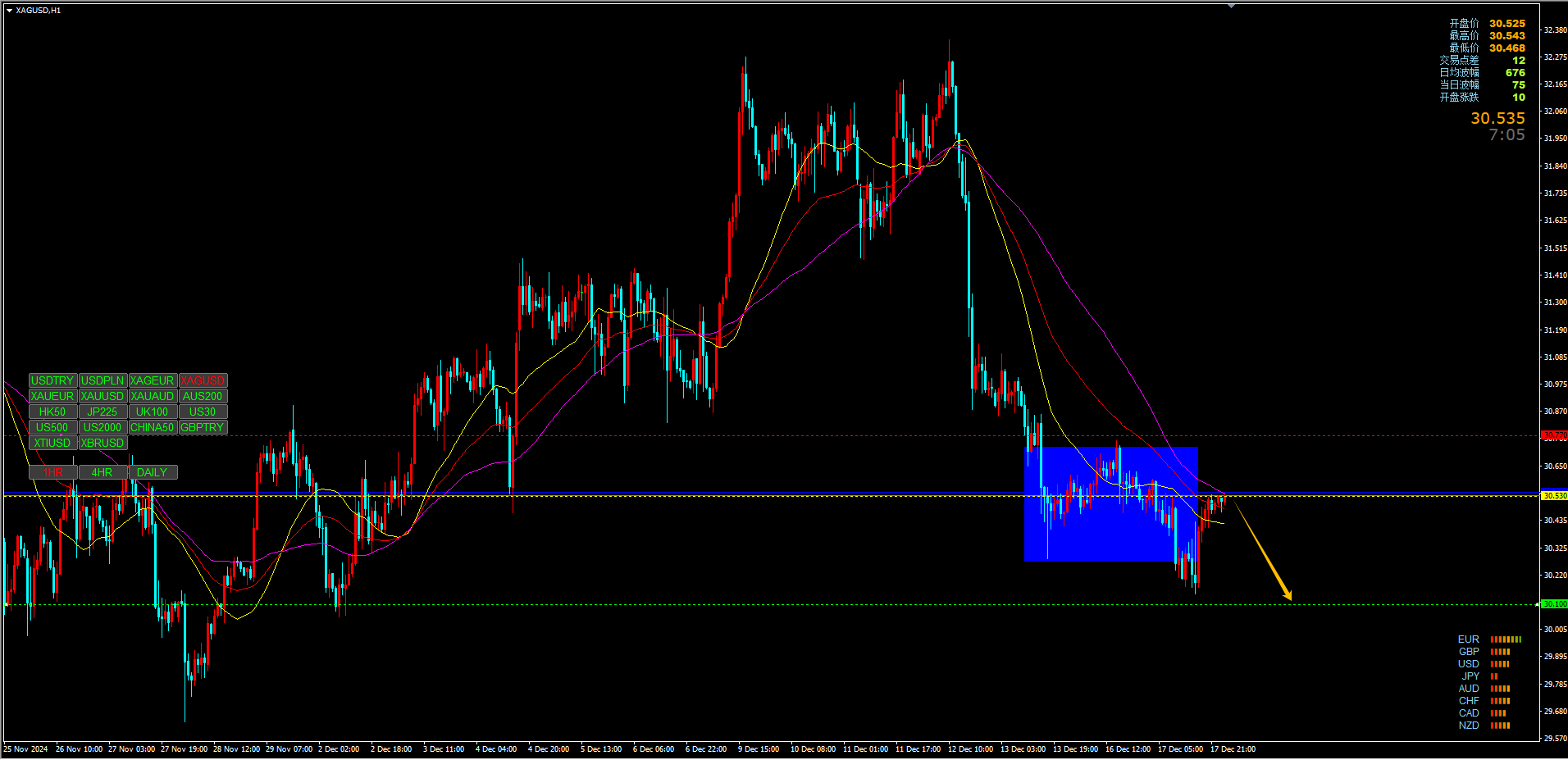The width and height of the screenshot is (1568, 760).
Task: Load the US2000 index chart
Action: [x=103, y=427]
